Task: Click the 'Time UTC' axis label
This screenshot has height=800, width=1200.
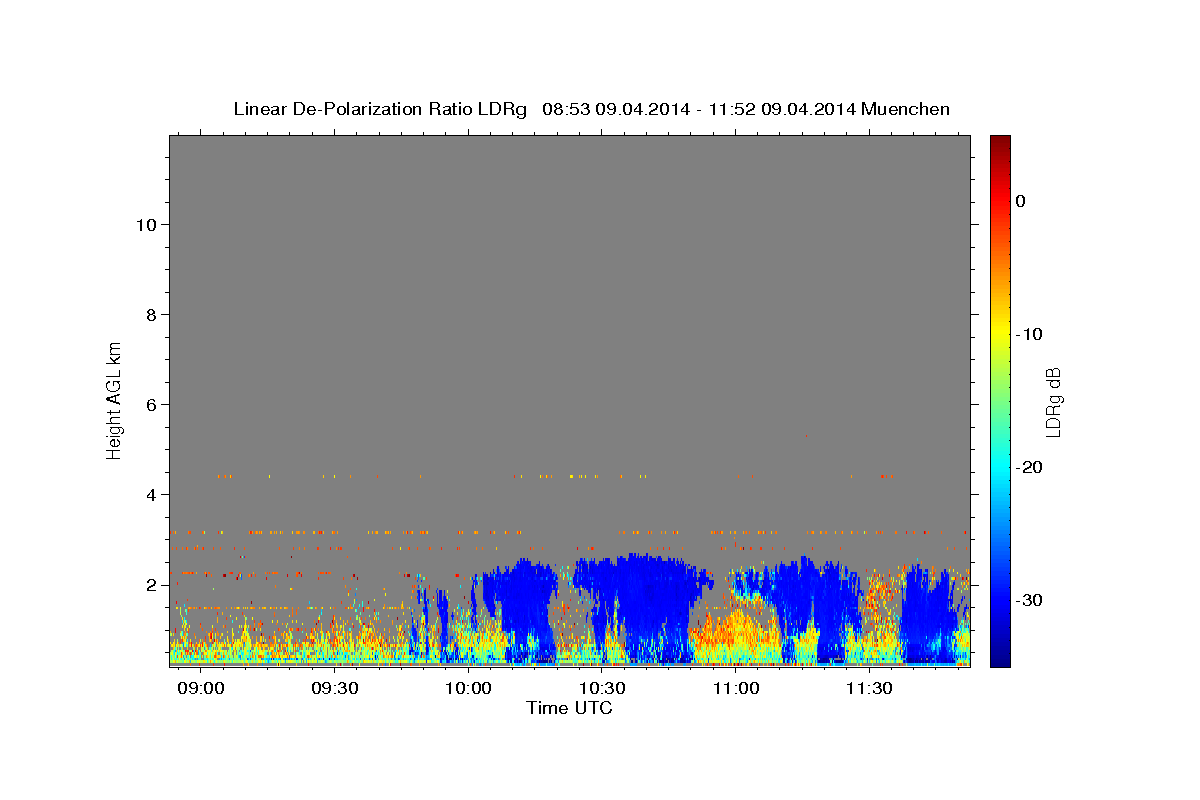Action: click(569, 708)
